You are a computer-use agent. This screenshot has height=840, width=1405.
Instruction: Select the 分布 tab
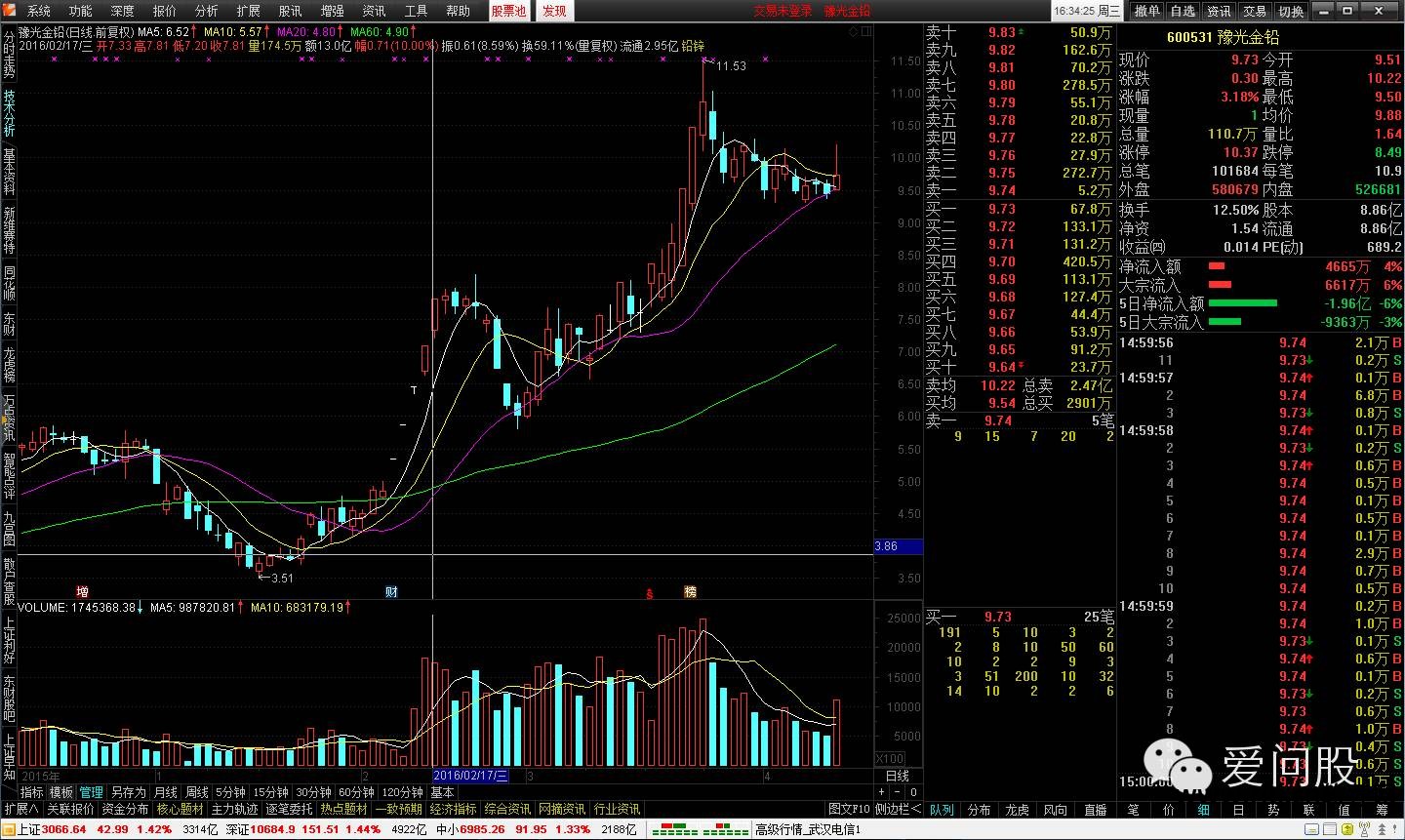980,810
